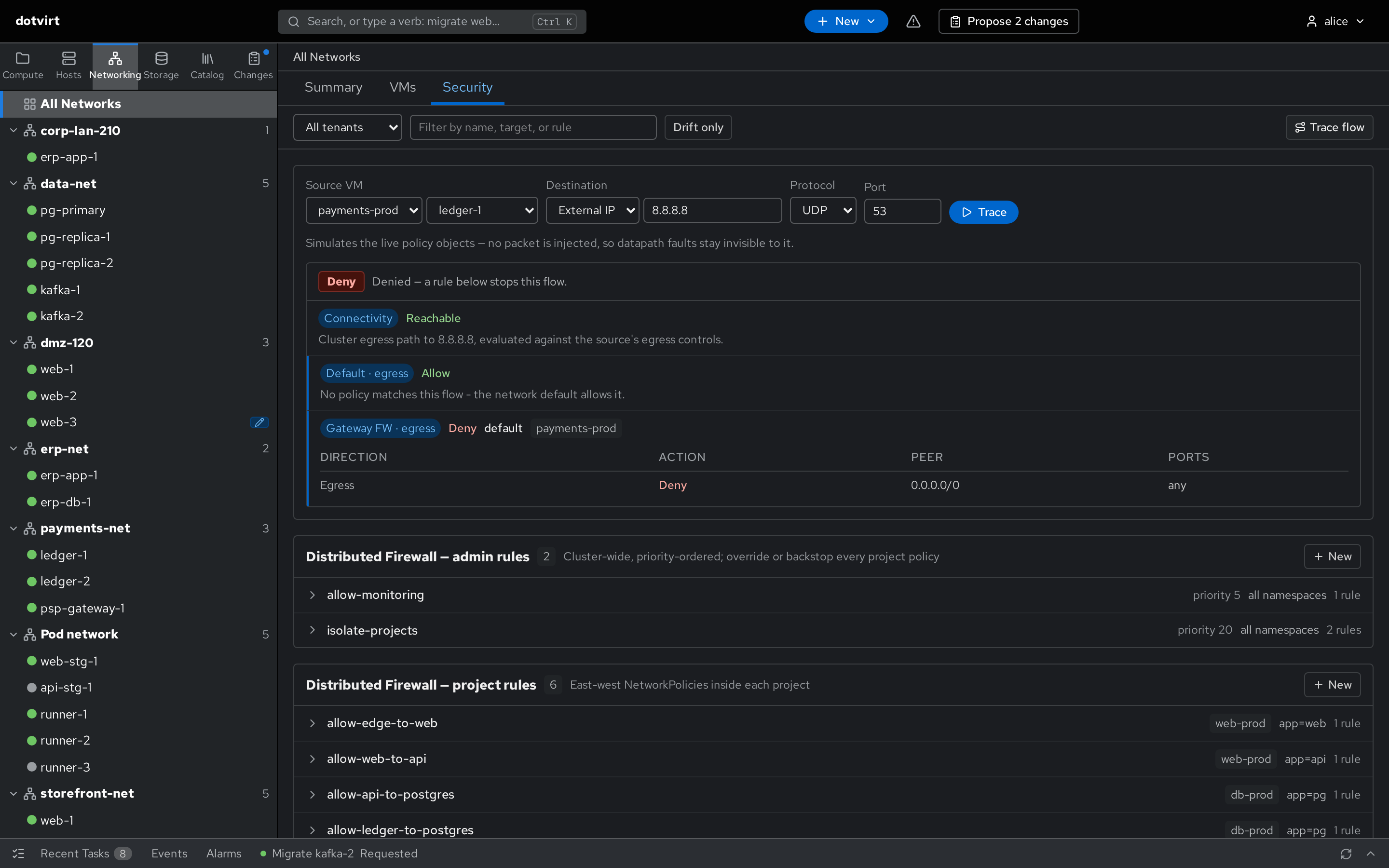Open the Compute section icon
The width and height of the screenshot is (1389, 868).
pos(22,58)
